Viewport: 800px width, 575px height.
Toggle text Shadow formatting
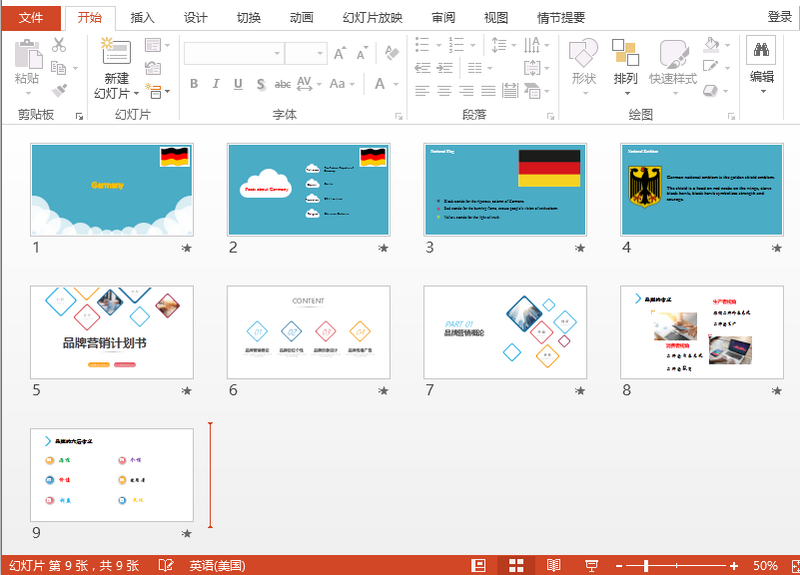click(x=261, y=84)
